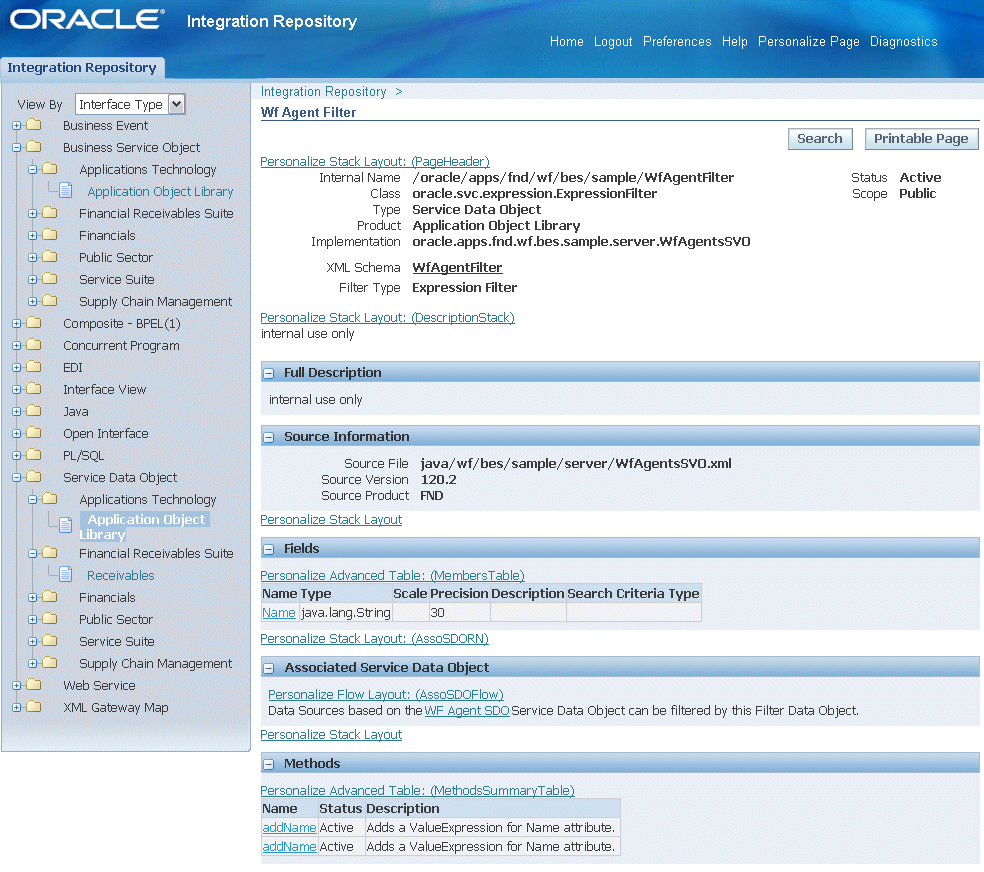Open Personalize Advanced Table: (MethodsSummaryTable) link
984x872 pixels.
pyautogui.click(x=417, y=791)
